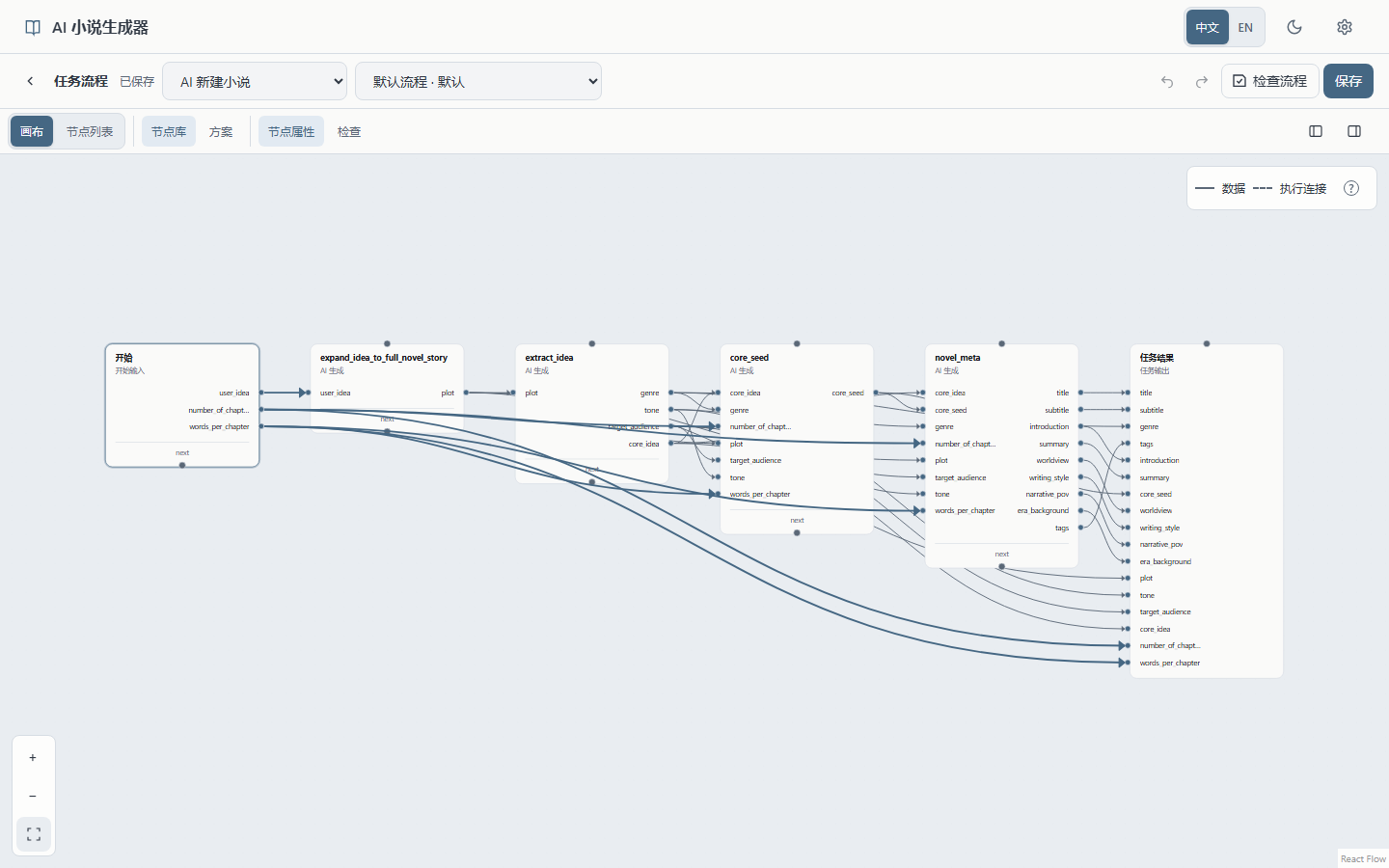
Task: Click the 任务流程 page title
Action: 81,81
